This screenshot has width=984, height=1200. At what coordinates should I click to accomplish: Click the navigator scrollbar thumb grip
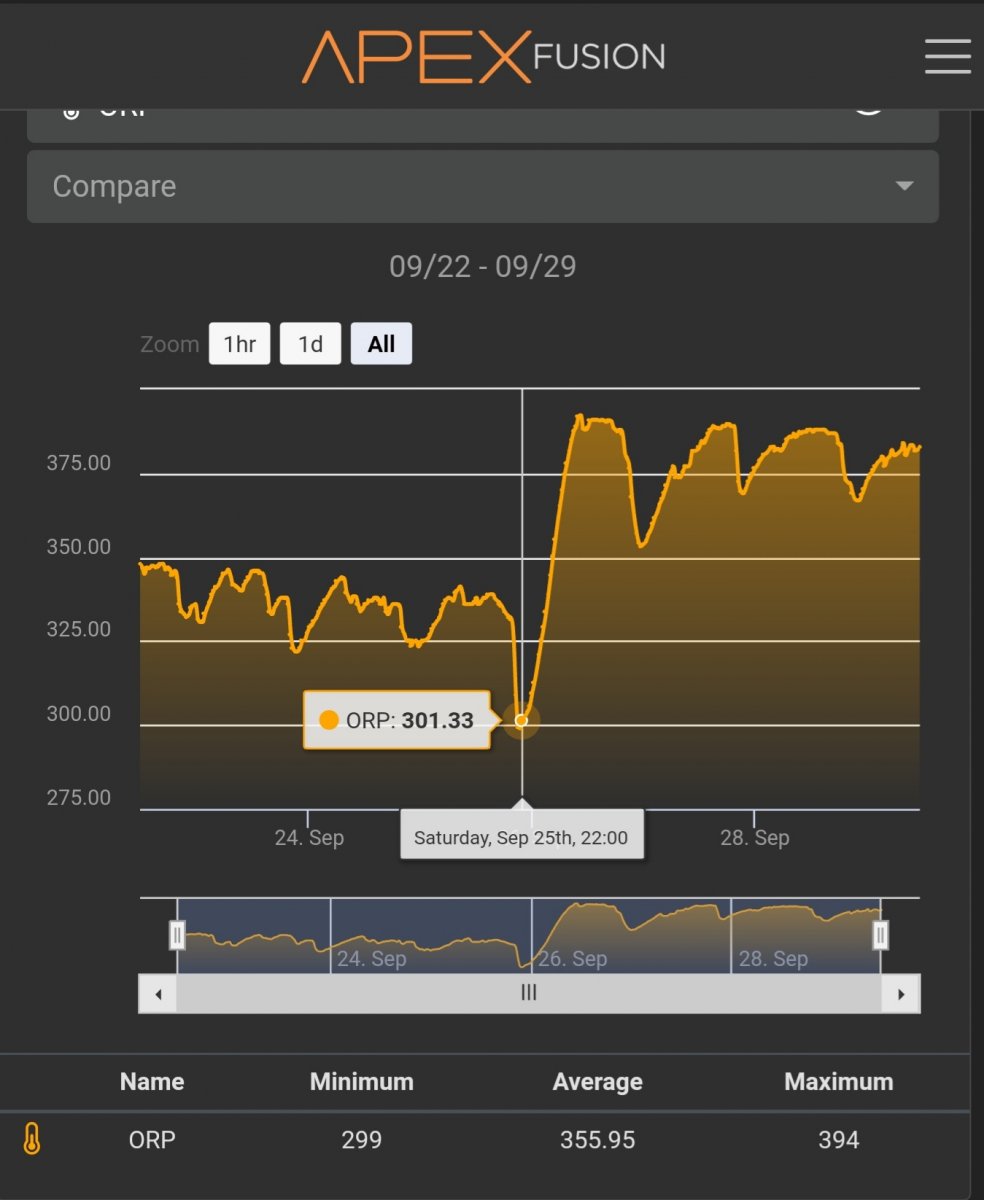point(529,993)
